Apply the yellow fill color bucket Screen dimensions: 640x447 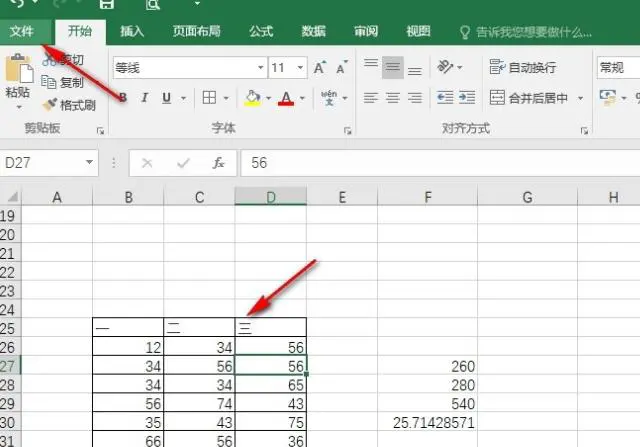[253, 98]
